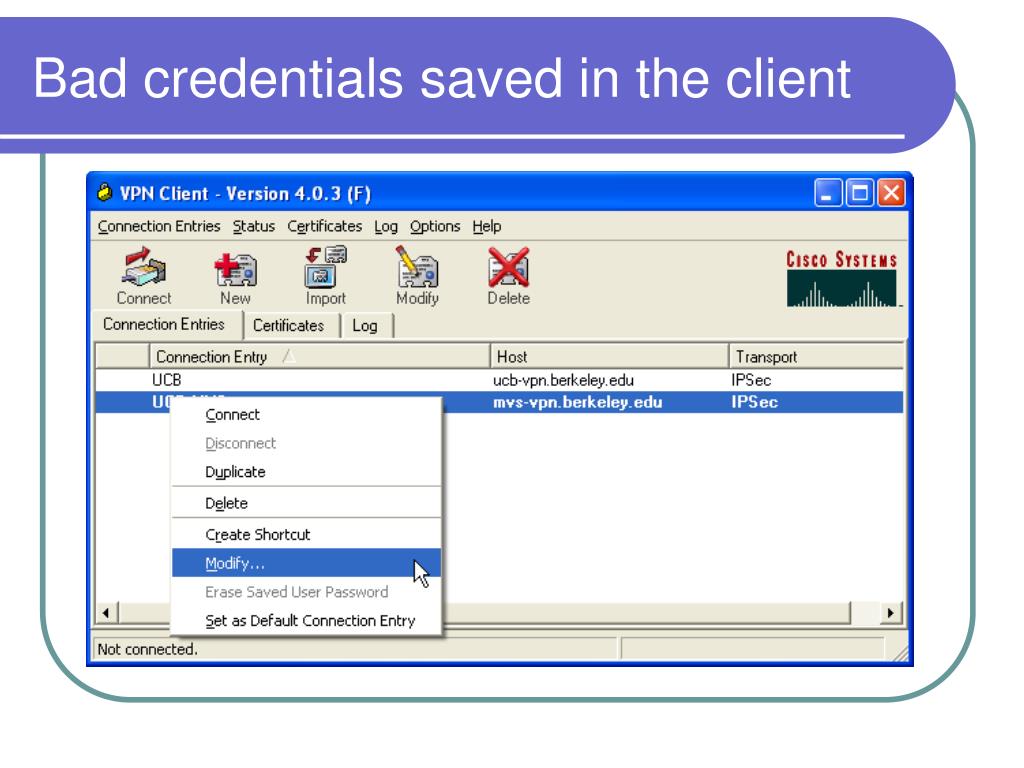Switch to the Log tab
The height and width of the screenshot is (768, 1024).
tap(366, 325)
